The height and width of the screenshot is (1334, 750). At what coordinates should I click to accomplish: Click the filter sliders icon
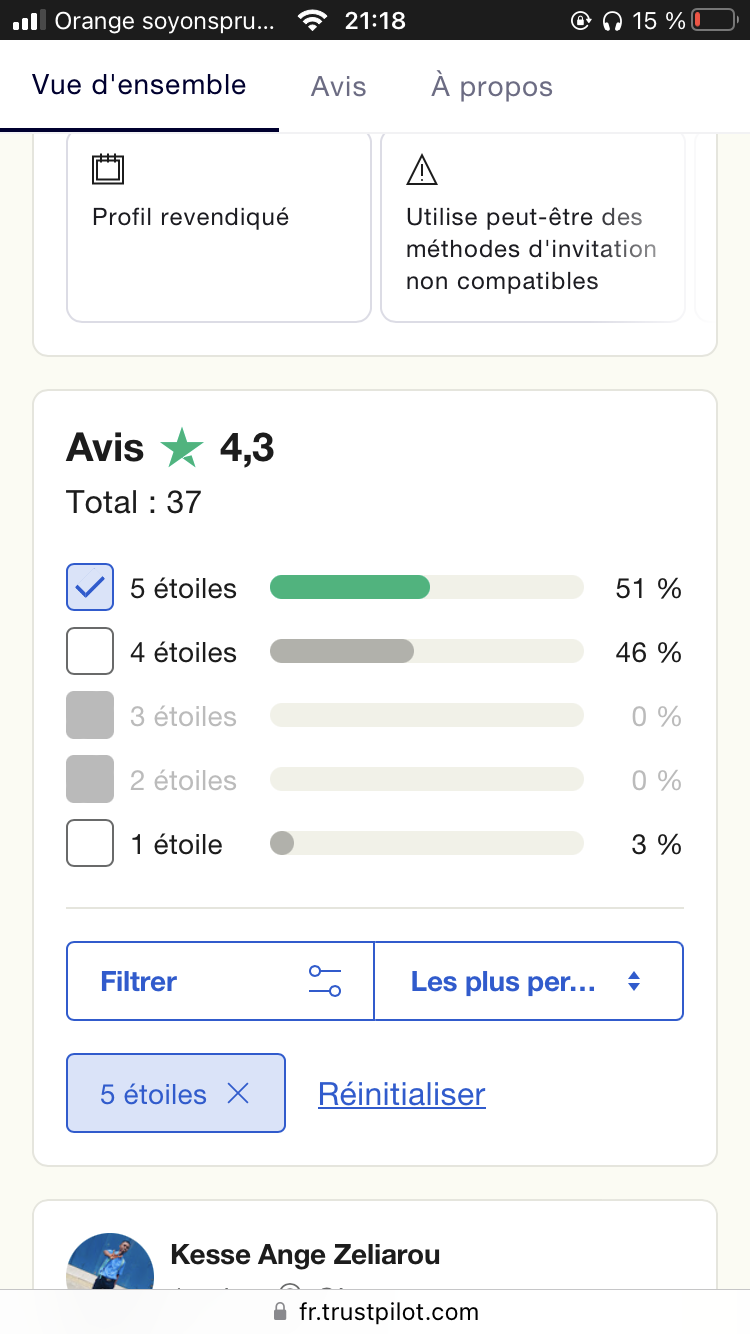click(x=325, y=981)
